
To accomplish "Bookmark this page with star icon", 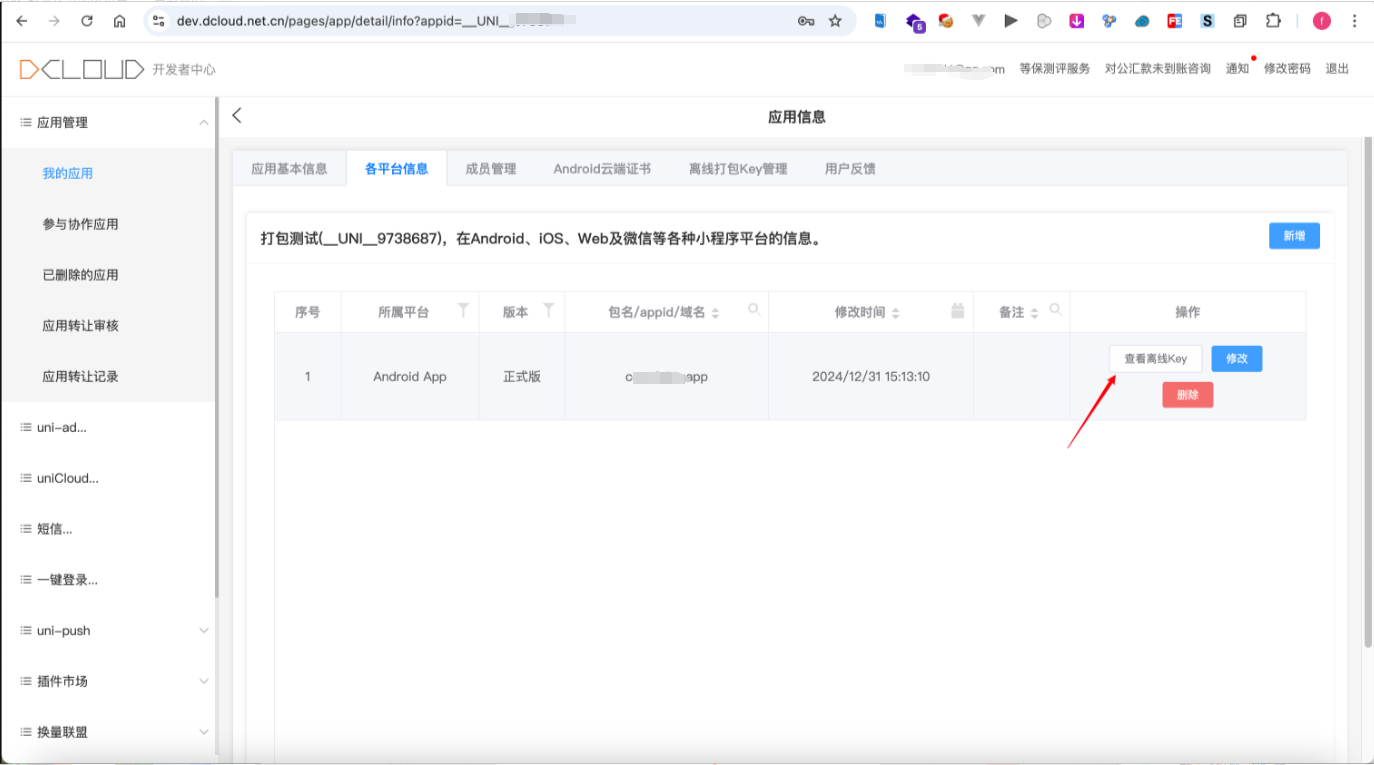I will [x=835, y=21].
